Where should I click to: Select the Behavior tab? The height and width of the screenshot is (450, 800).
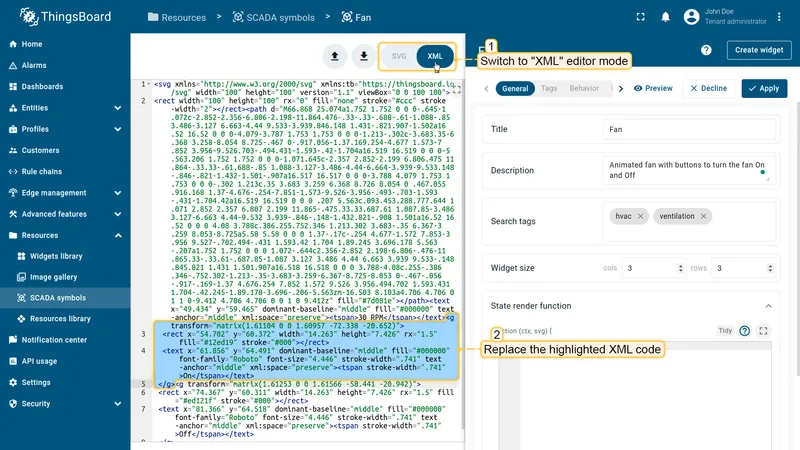(584, 88)
